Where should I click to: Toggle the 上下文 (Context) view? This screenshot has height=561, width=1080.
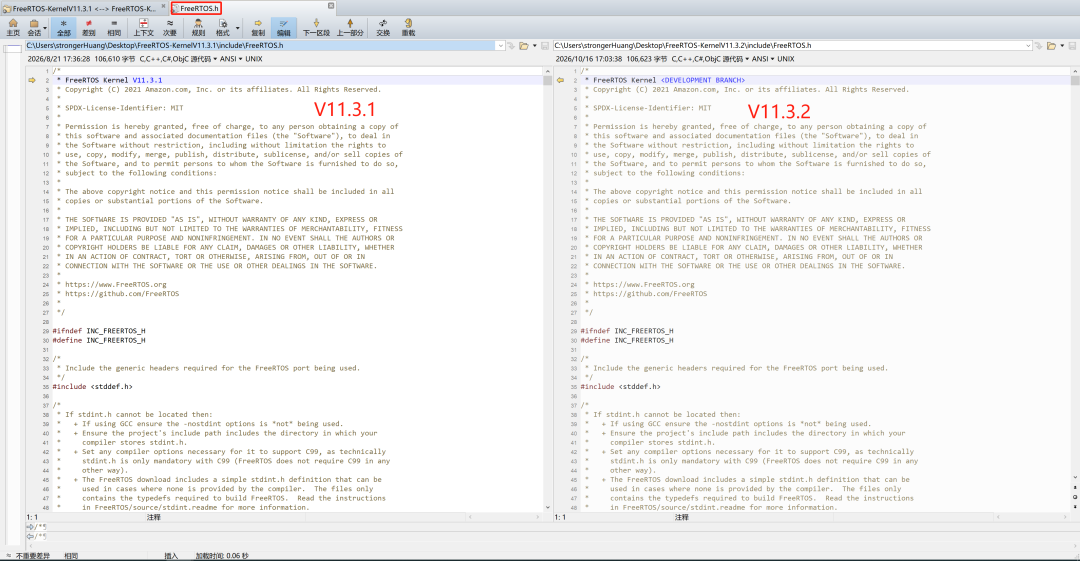[143, 28]
